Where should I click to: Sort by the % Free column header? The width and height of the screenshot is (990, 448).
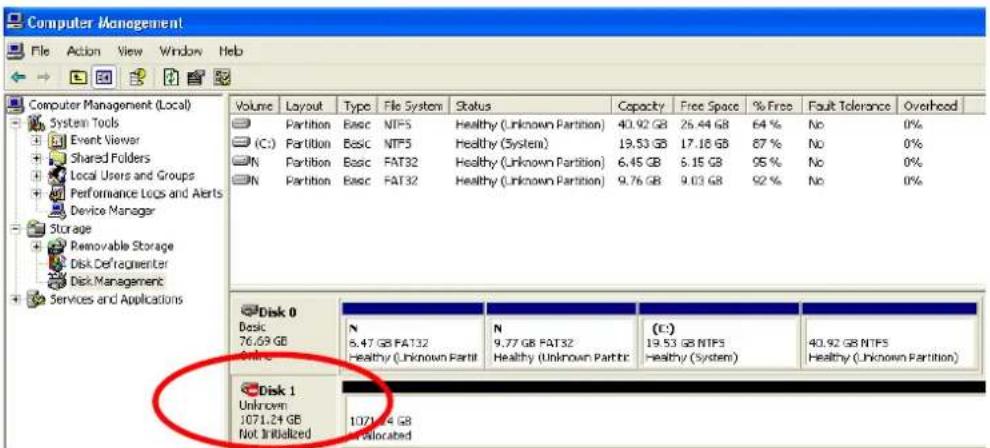773,106
